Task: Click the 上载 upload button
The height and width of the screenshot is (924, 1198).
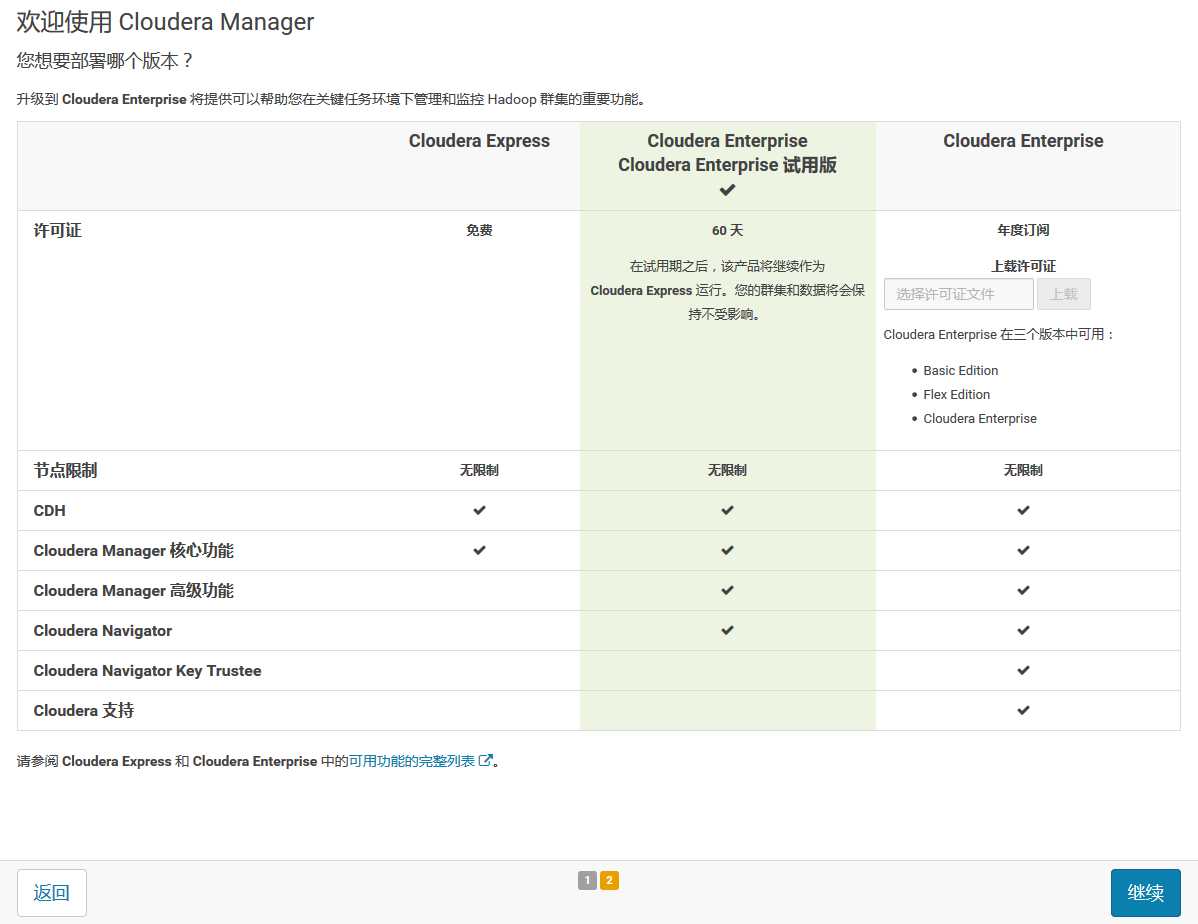Action: [1064, 294]
